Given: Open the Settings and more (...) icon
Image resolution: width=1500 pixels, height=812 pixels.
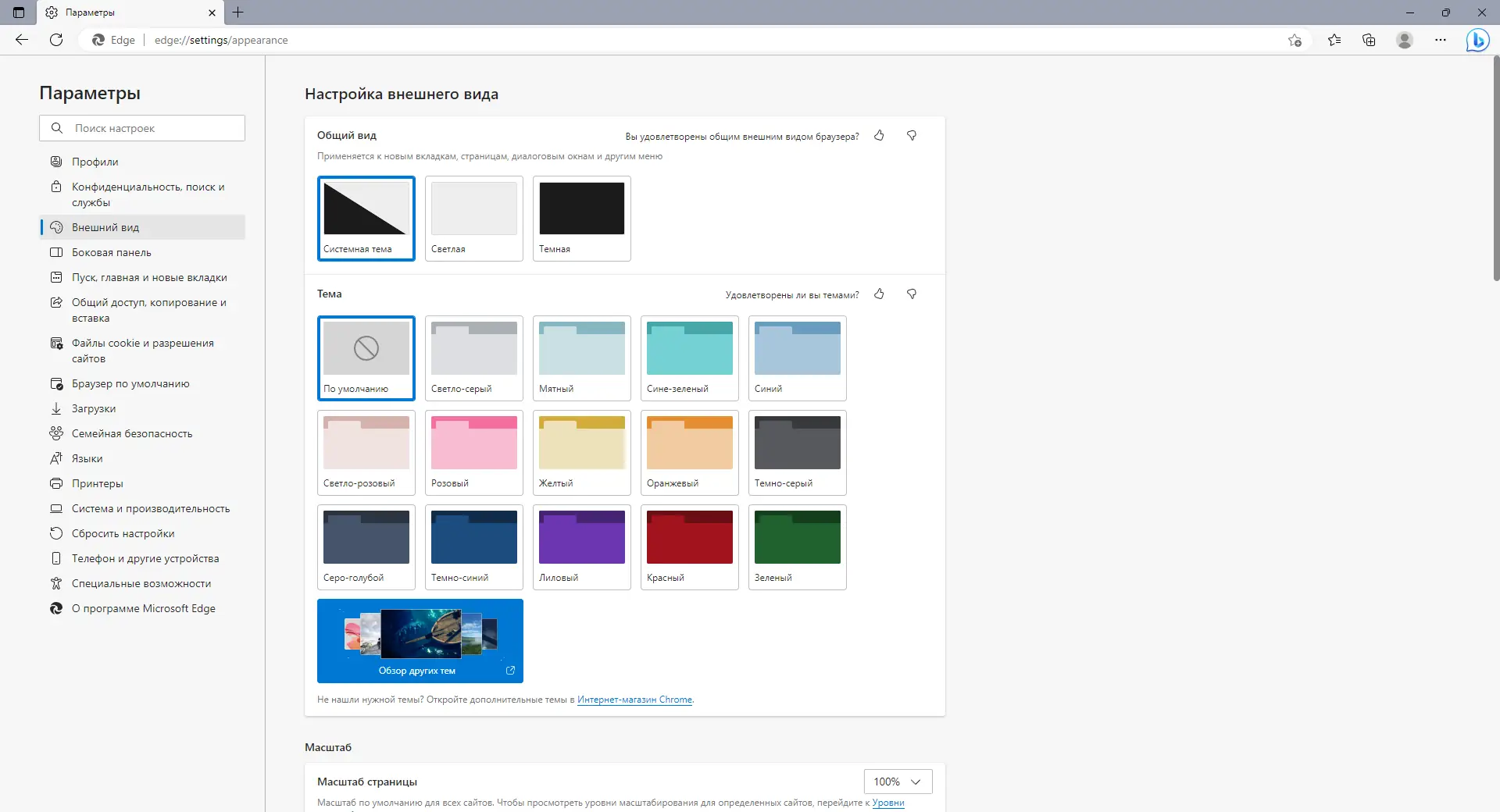Looking at the screenshot, I should pos(1441,40).
